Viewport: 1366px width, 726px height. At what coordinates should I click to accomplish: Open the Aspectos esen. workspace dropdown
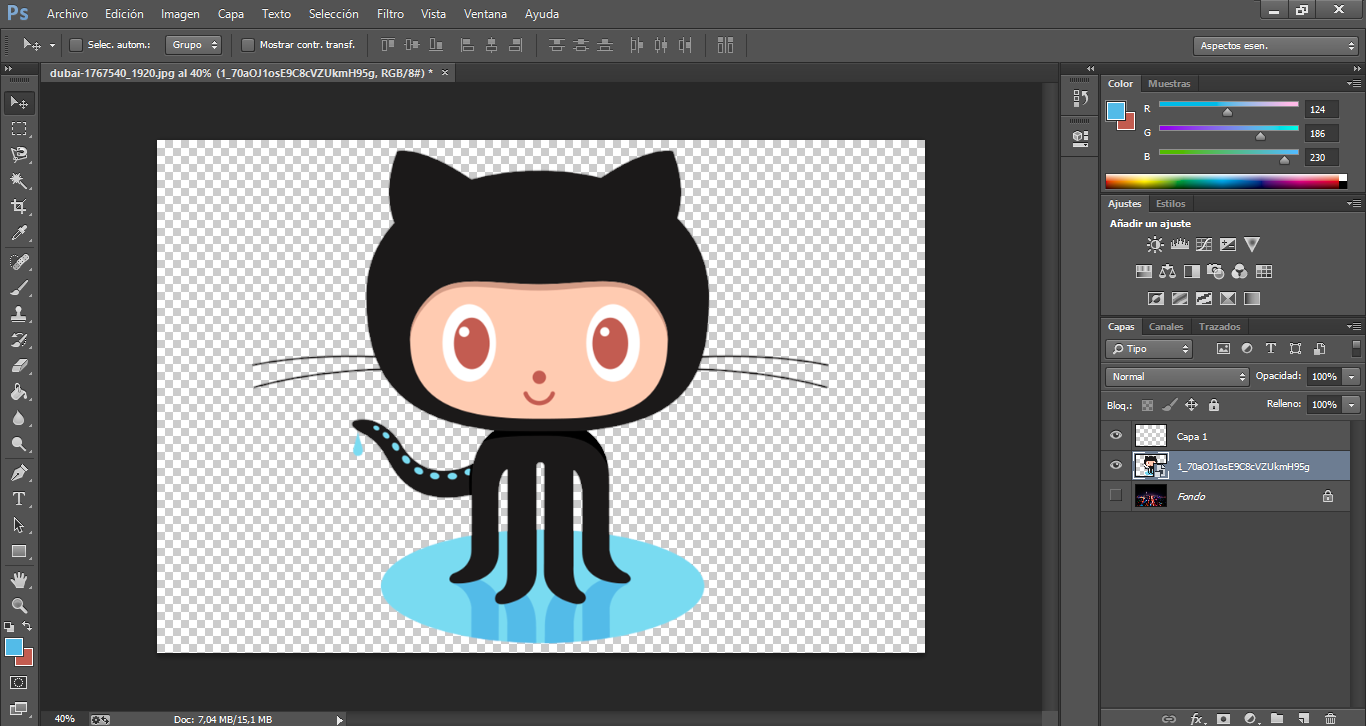click(1275, 46)
